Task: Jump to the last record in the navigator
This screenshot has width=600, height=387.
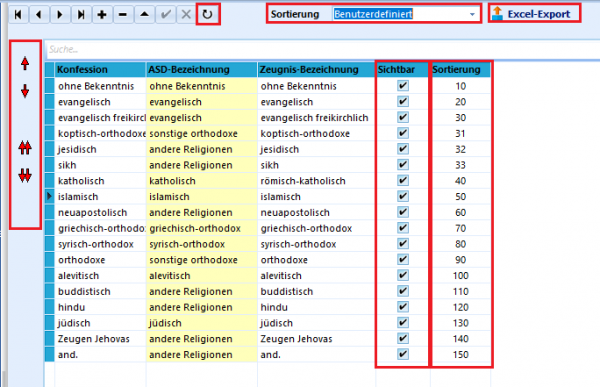Action: click(81, 15)
